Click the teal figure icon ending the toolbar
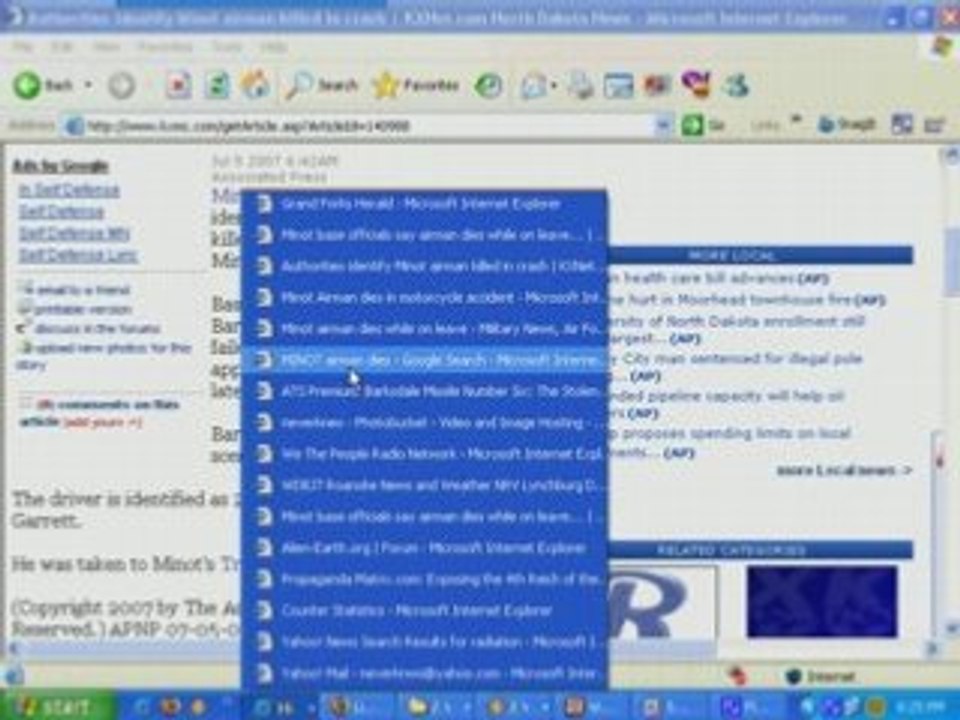This screenshot has width=960, height=720. click(736, 86)
